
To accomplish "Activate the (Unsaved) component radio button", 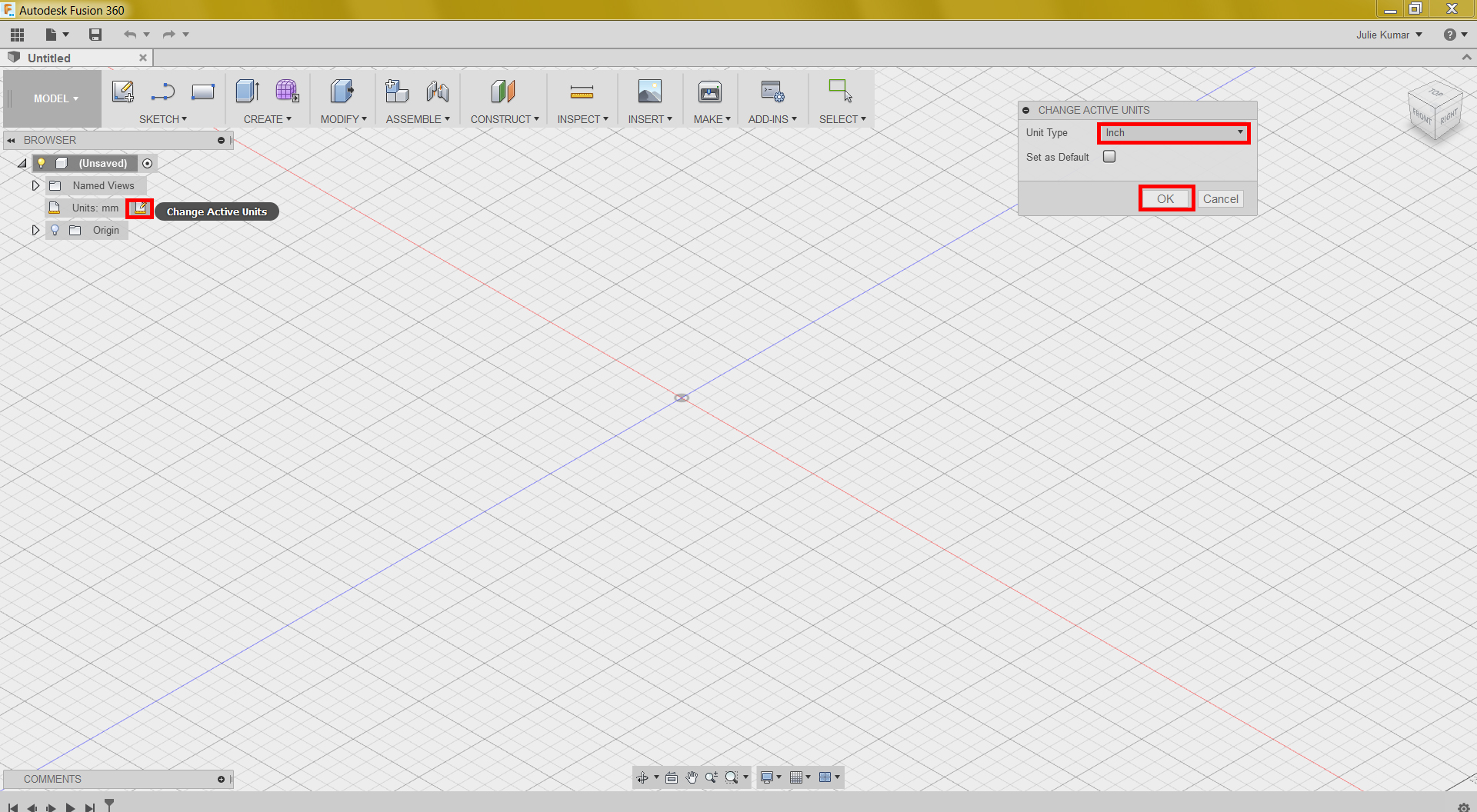I will 147,163.
